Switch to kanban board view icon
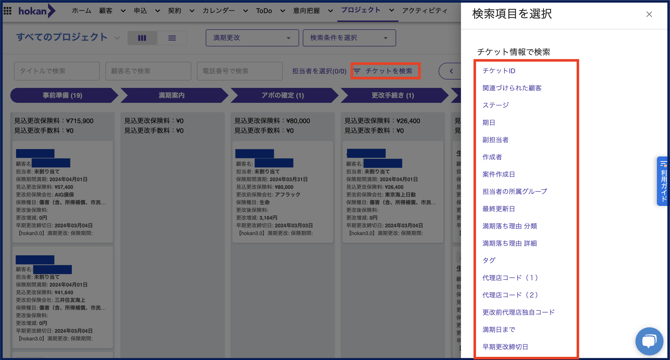 [x=142, y=38]
